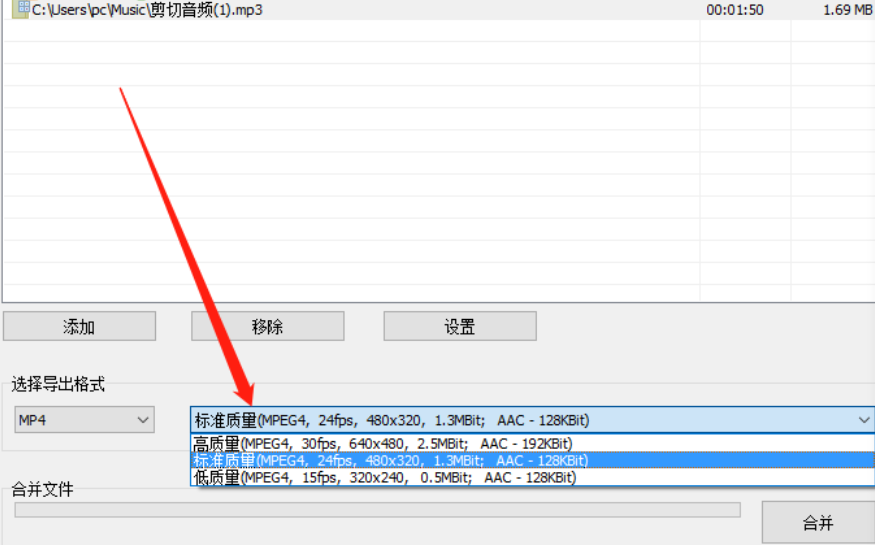Select 标准质量 480x320 option in list
This screenshot has height=545, width=875.
532,461
